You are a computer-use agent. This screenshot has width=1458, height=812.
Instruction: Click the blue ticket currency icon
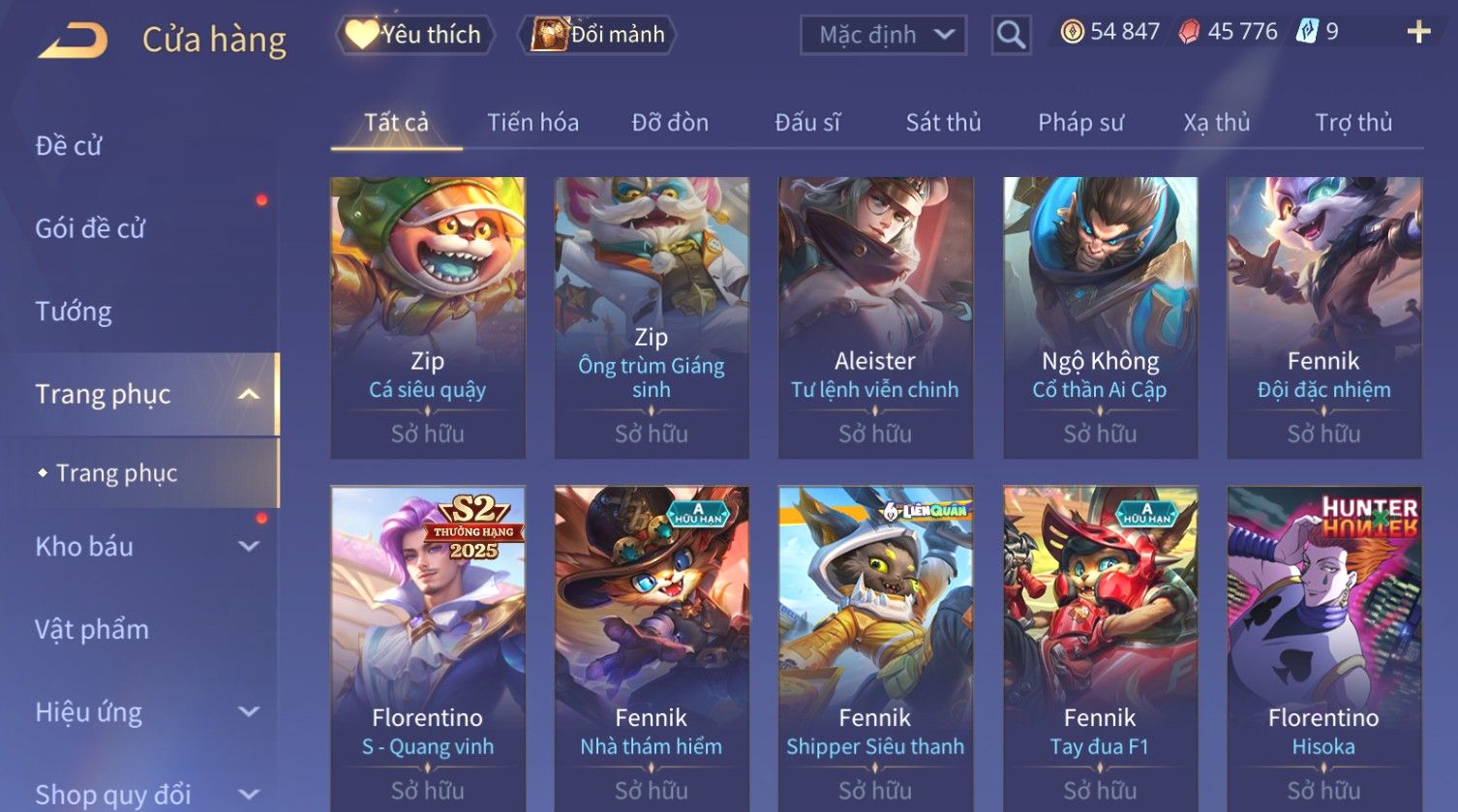point(1307,32)
